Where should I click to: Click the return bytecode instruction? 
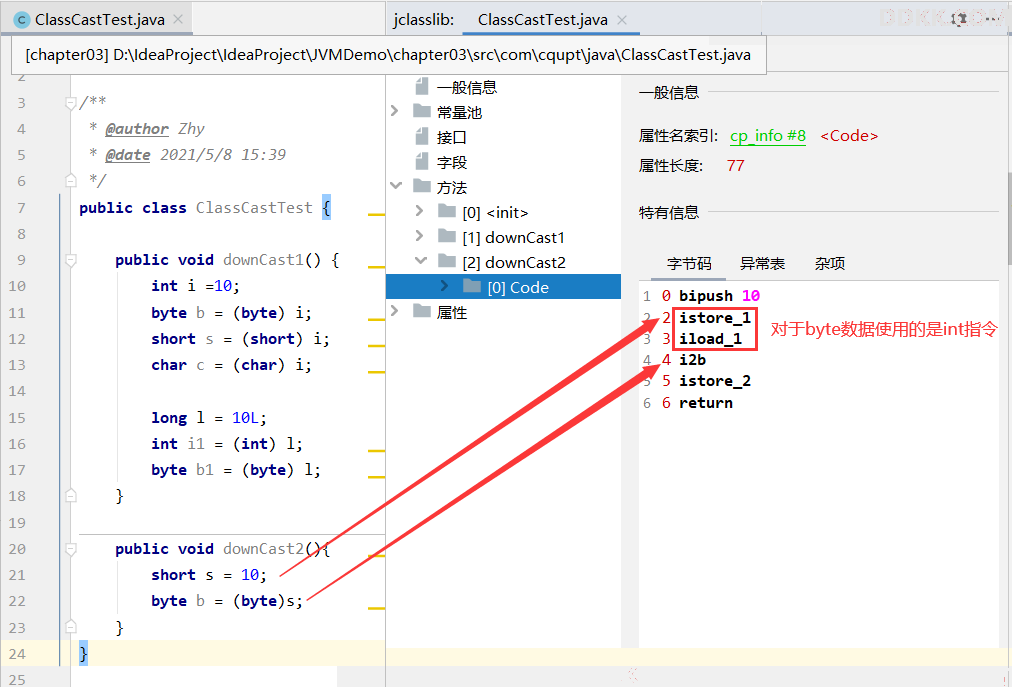(x=705, y=403)
